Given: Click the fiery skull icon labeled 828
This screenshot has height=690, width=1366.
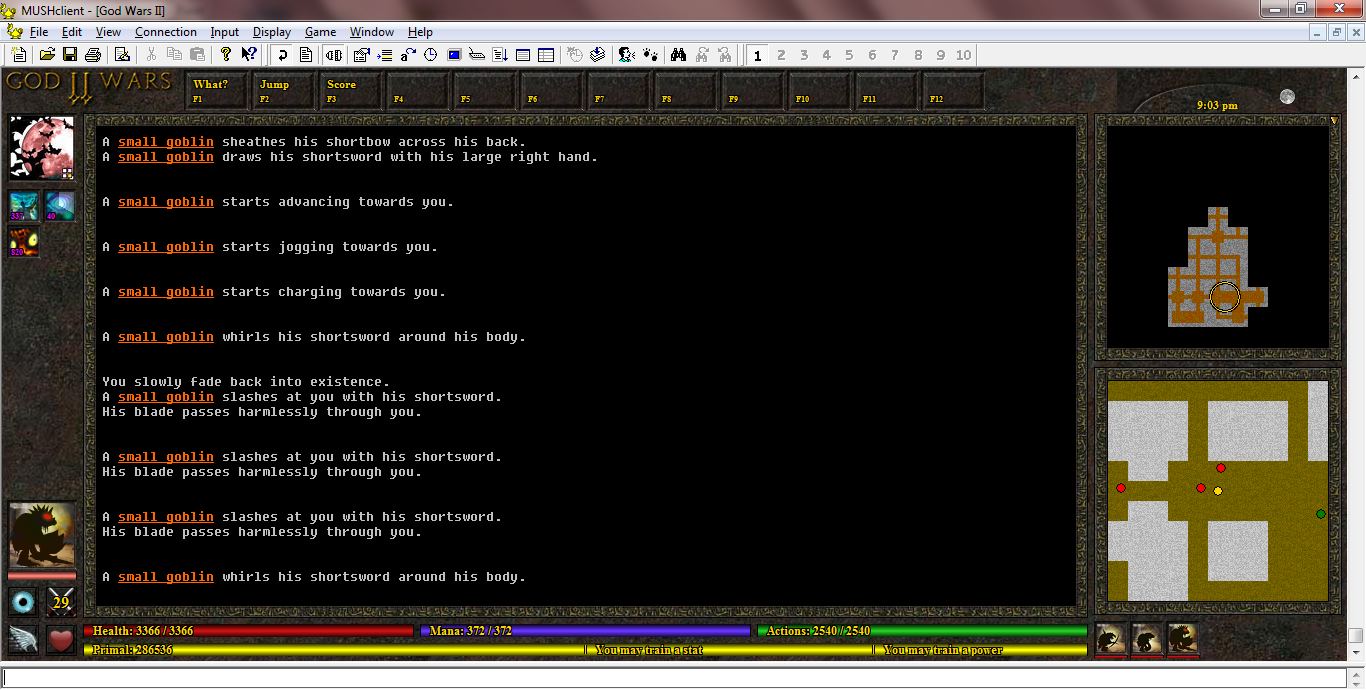Looking at the screenshot, I should tap(24, 242).
